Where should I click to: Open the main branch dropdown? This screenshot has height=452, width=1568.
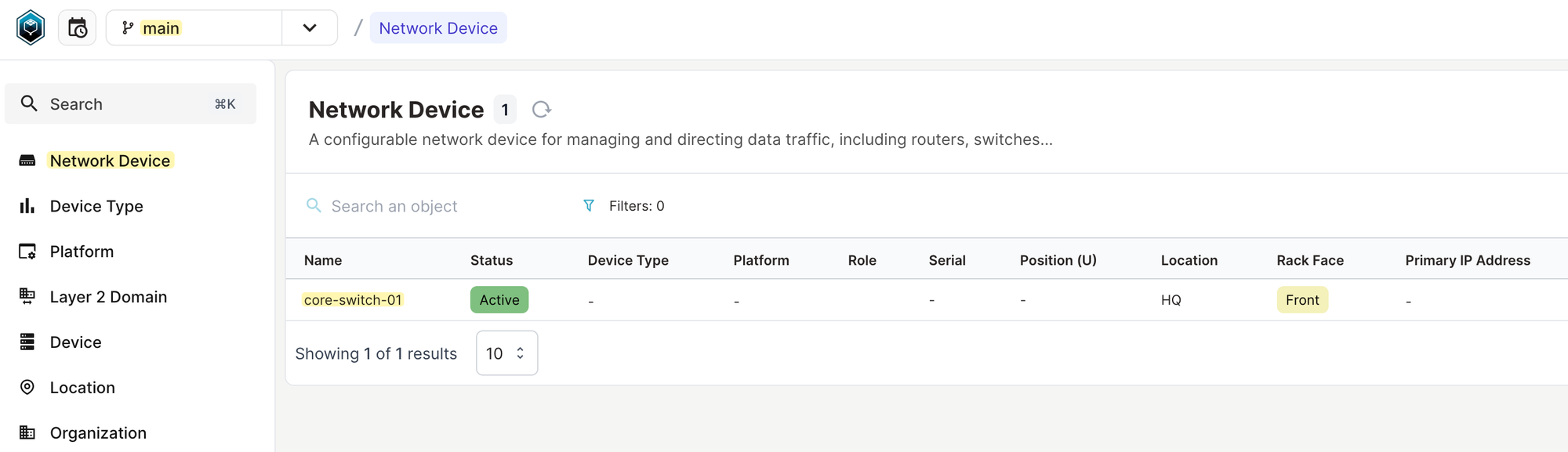(194, 28)
